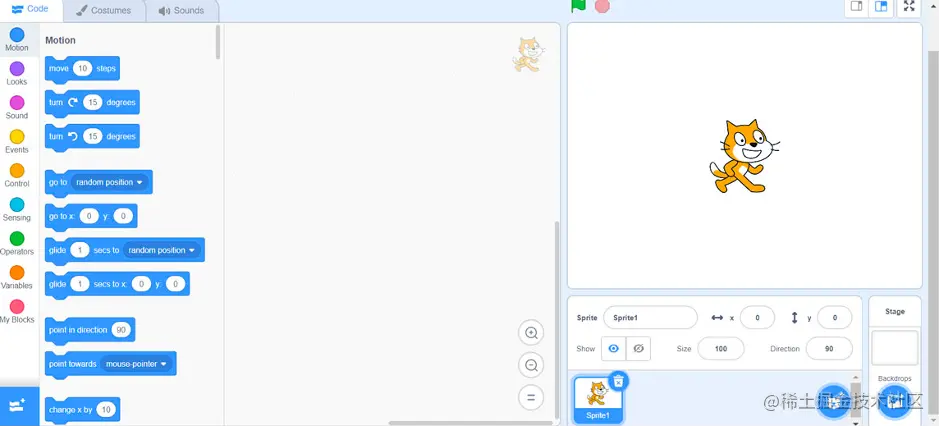Hide the sprite with crossed-eye button
939x427 pixels.
(638, 349)
